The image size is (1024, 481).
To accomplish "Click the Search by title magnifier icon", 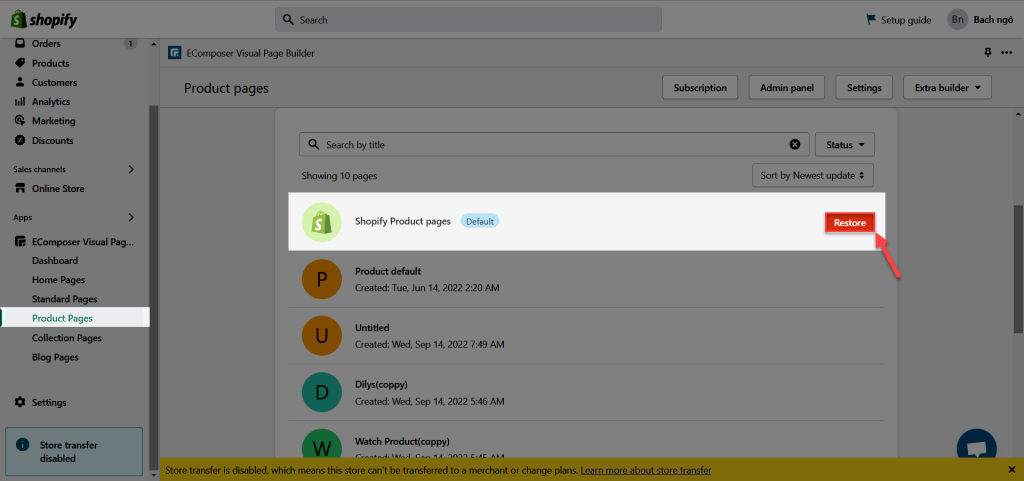I will pos(313,144).
